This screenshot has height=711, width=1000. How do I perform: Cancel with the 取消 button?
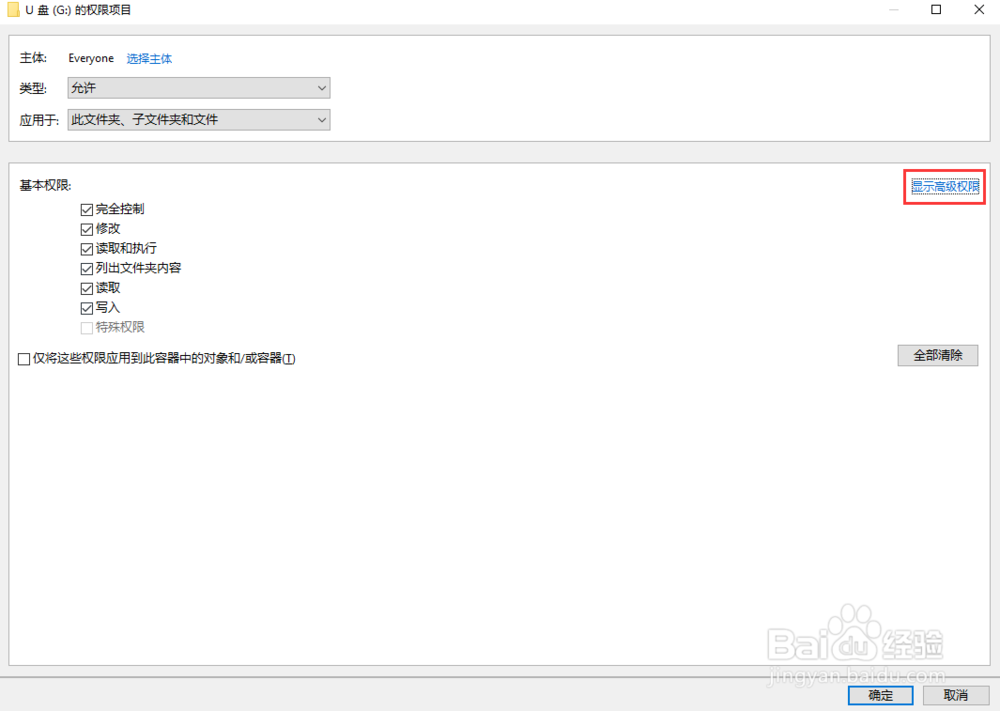956,695
